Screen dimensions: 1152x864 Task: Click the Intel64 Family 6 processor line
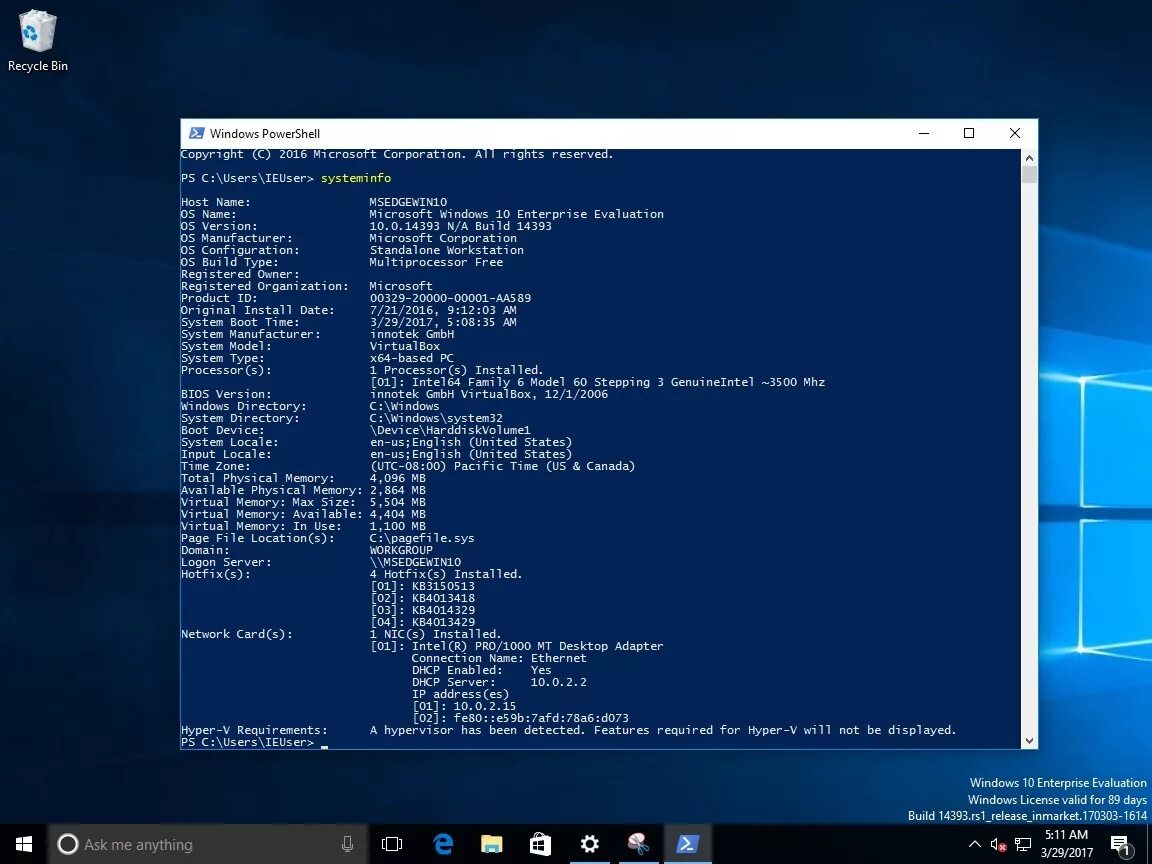point(597,382)
